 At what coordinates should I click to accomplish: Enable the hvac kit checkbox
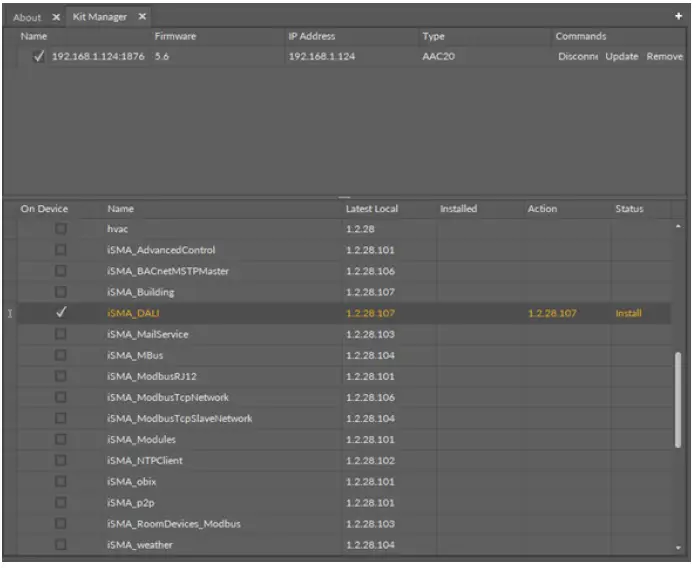pos(61,229)
